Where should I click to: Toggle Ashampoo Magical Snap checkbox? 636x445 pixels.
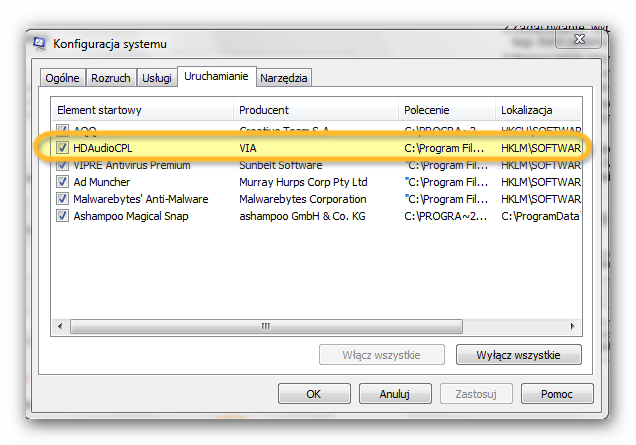click(x=62, y=216)
